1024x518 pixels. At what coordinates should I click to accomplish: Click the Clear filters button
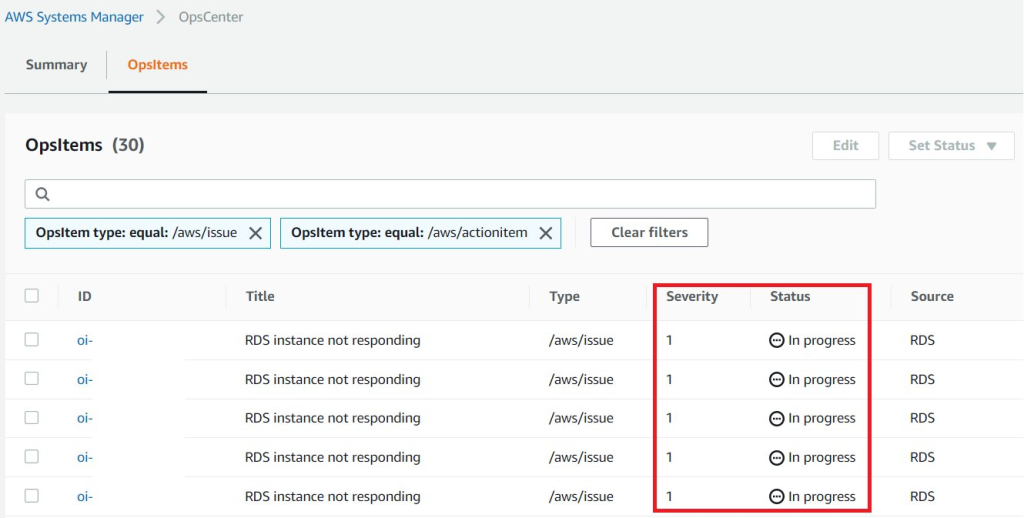649,233
